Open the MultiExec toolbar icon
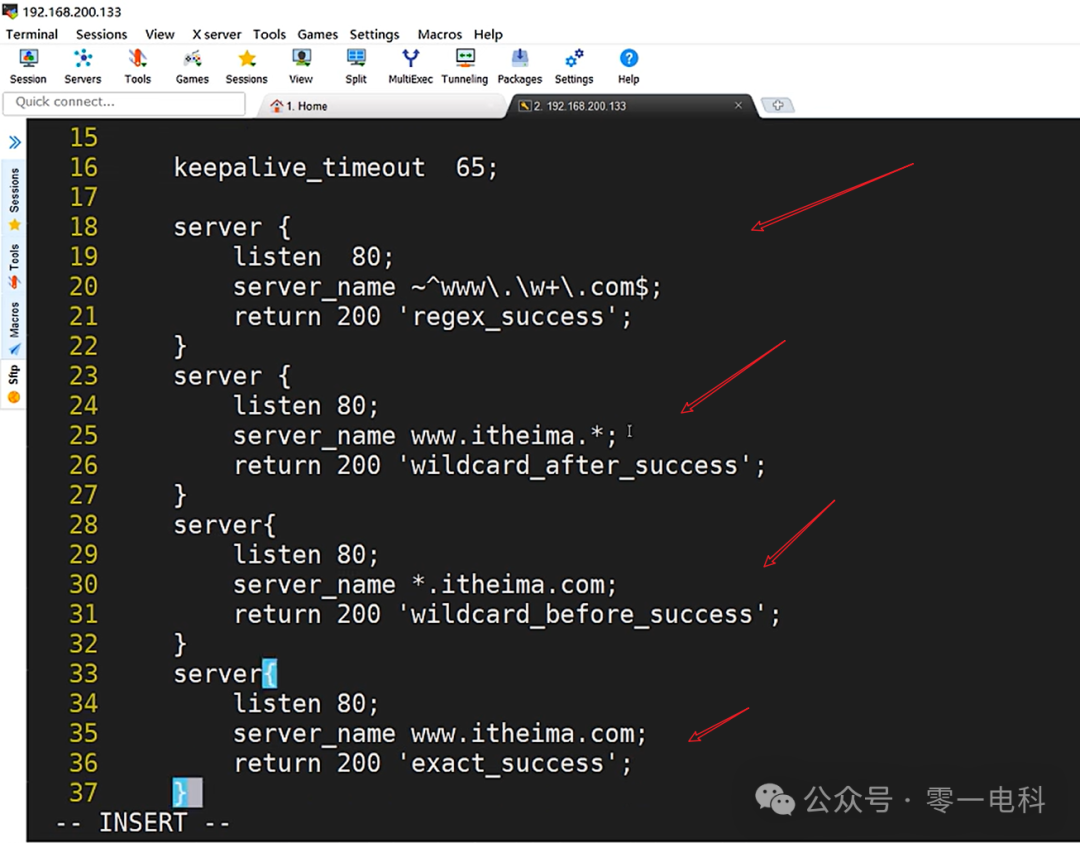Viewport: 1080px width, 843px height. tap(410, 65)
